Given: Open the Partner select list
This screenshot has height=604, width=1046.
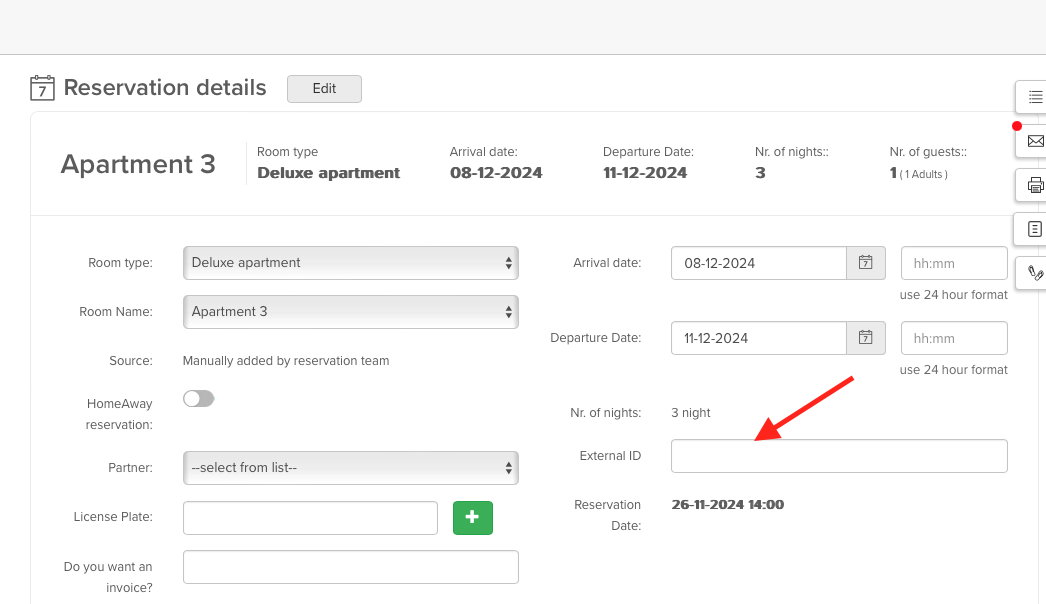Looking at the screenshot, I should (x=350, y=467).
